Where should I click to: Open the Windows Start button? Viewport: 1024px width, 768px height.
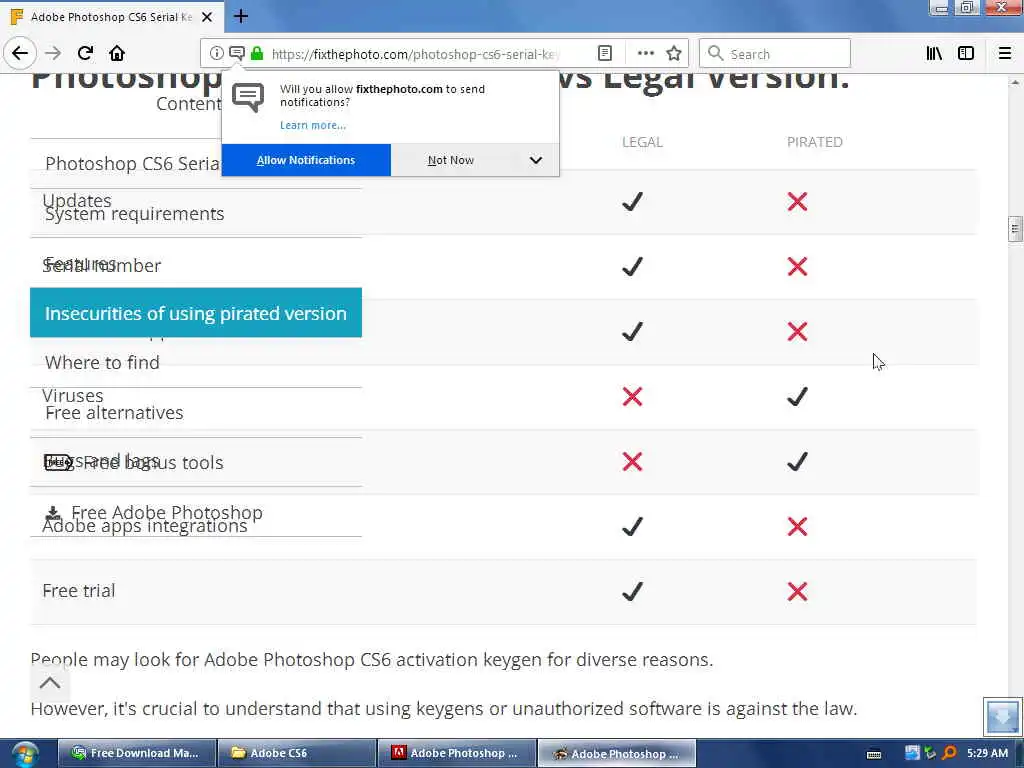(x=25, y=754)
